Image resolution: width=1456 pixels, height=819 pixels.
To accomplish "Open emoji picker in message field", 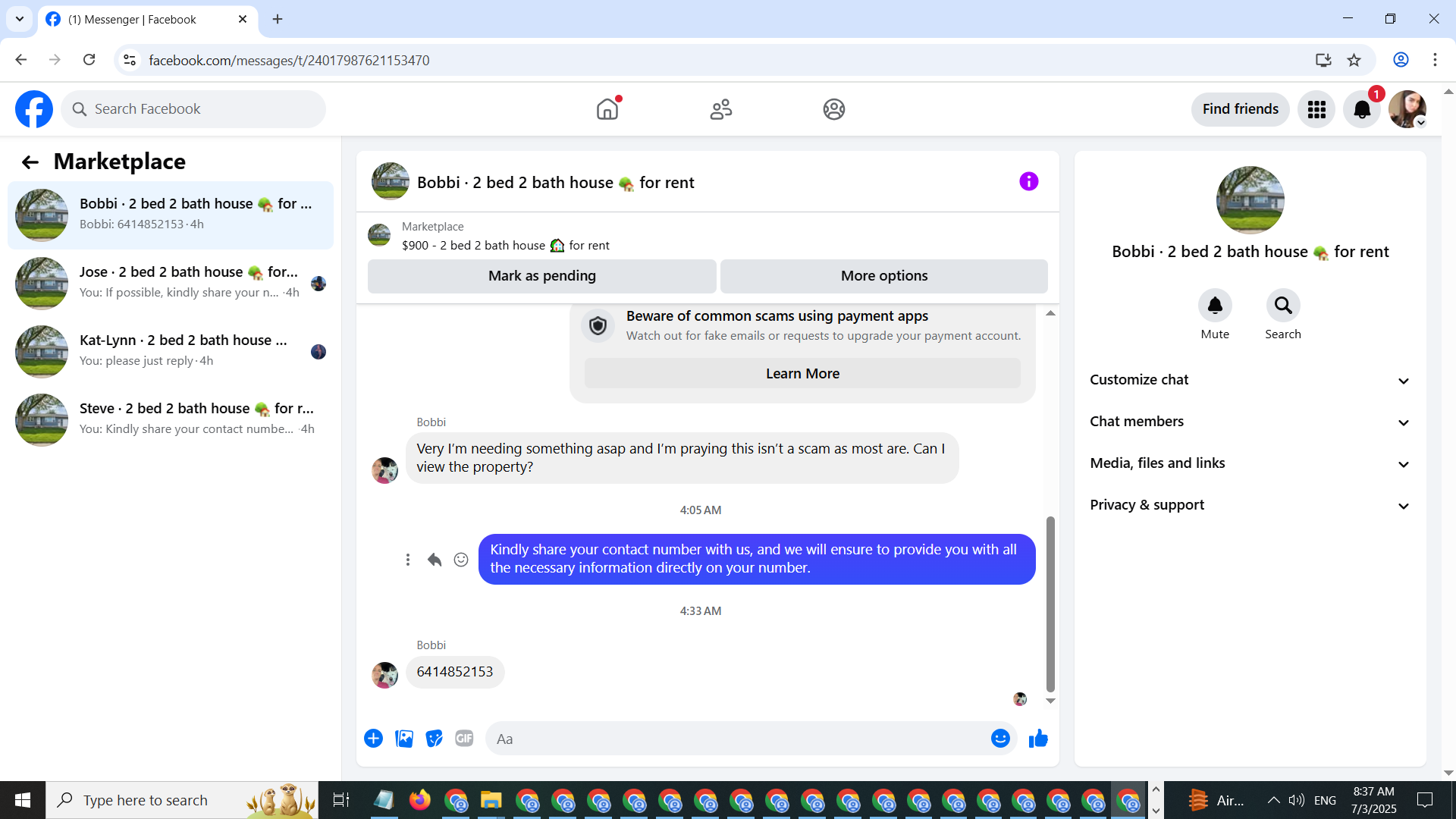I will click(x=1000, y=739).
